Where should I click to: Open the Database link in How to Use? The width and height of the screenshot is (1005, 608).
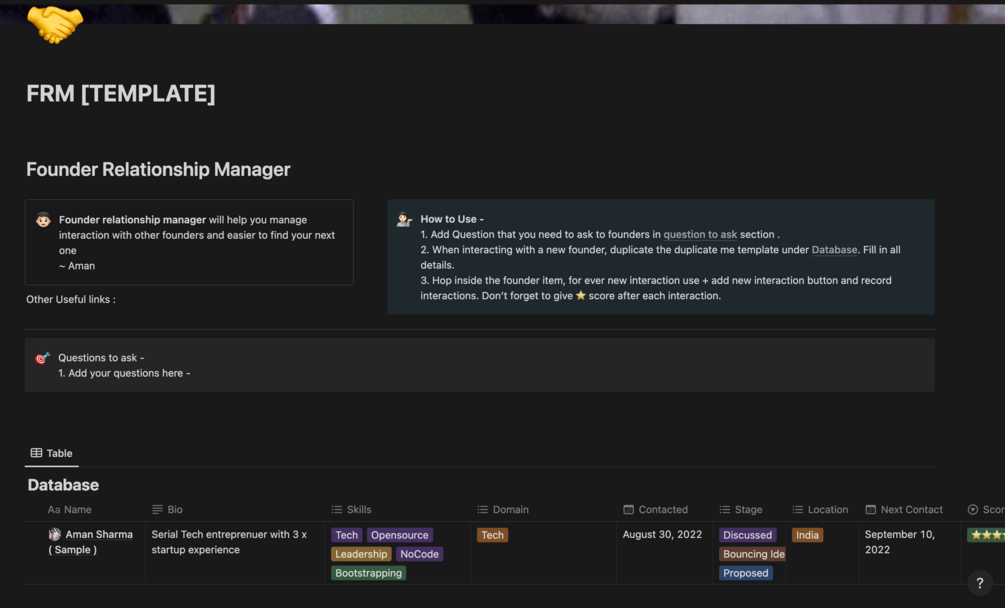tap(834, 250)
